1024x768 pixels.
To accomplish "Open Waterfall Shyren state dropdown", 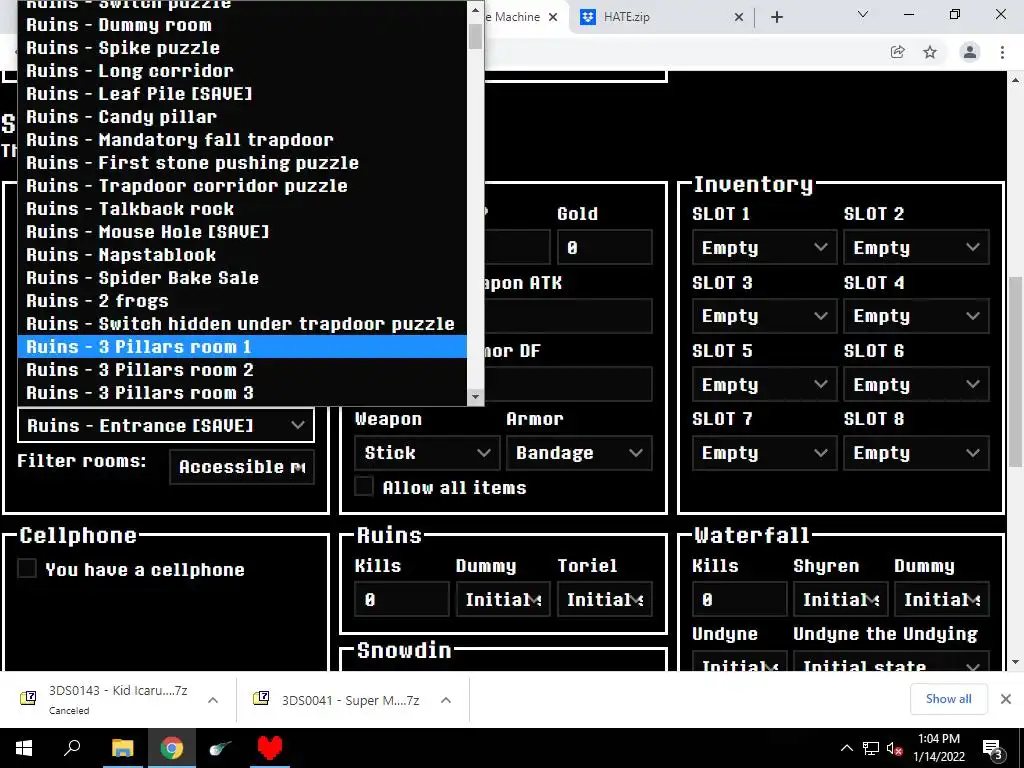I will point(840,599).
